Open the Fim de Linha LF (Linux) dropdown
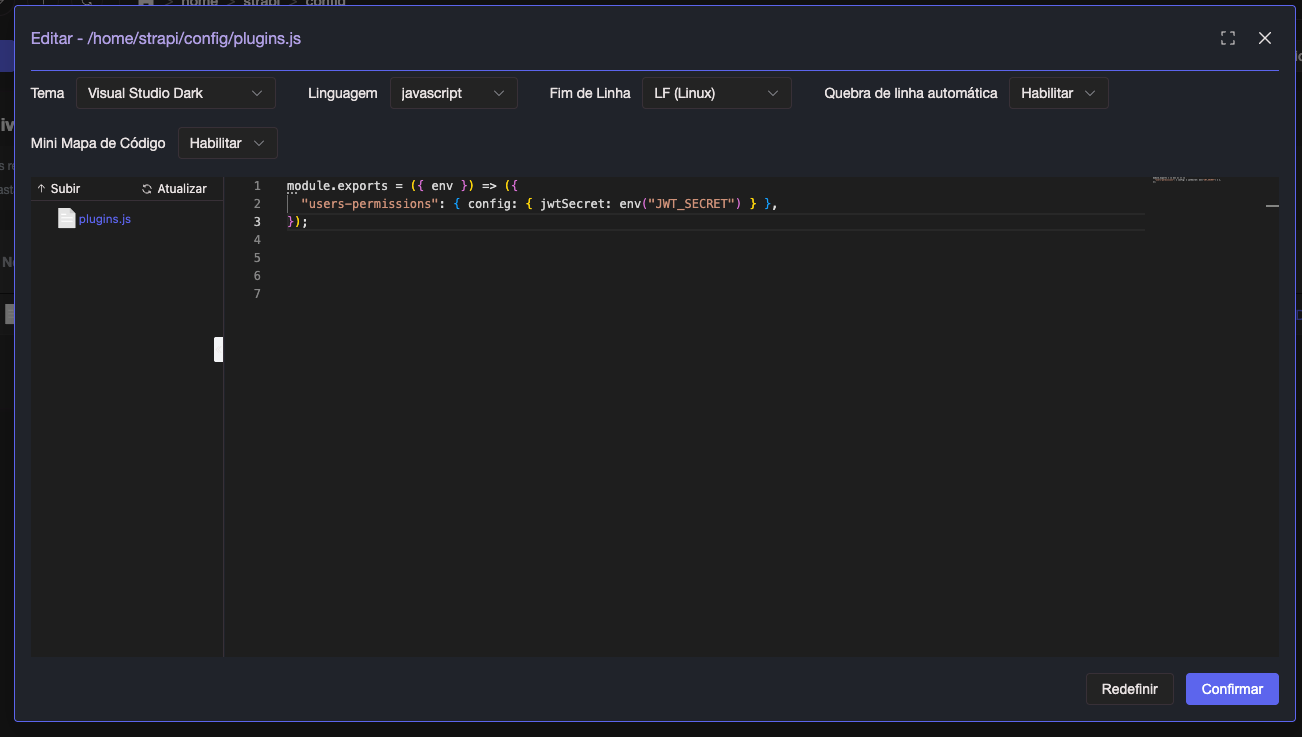 click(716, 93)
